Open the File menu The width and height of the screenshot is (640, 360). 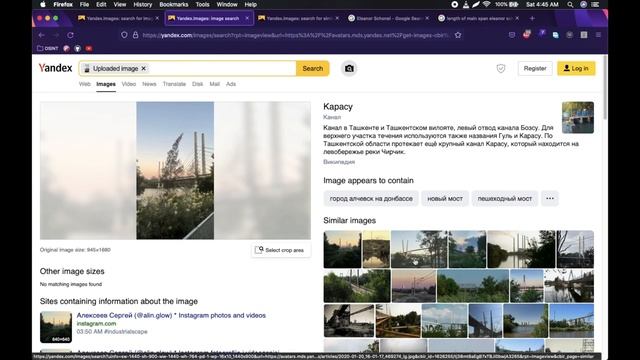[x=84, y=4]
